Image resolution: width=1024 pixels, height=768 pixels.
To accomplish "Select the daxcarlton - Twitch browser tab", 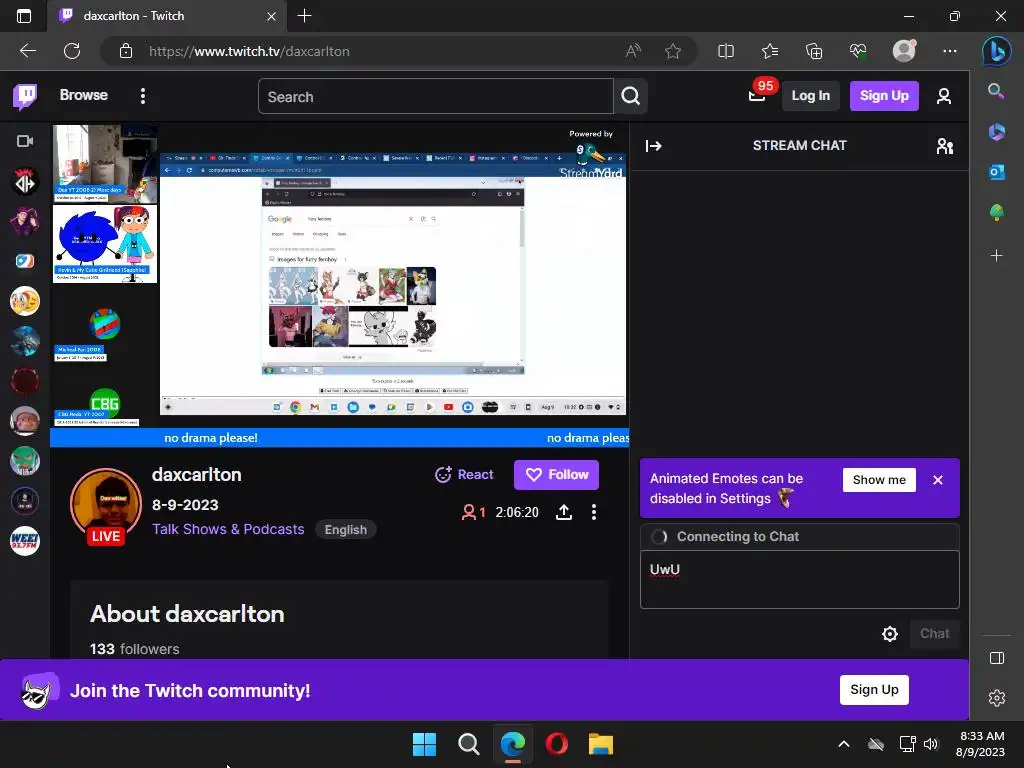I will (168, 16).
